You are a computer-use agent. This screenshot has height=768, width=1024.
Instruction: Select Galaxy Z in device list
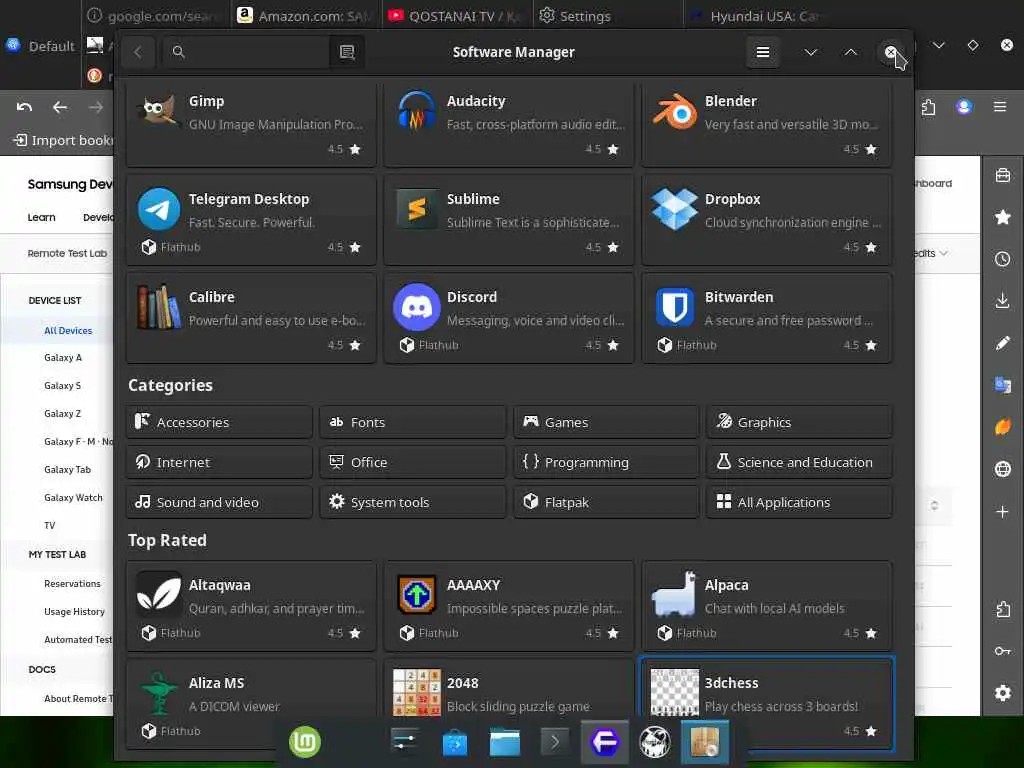(62, 413)
